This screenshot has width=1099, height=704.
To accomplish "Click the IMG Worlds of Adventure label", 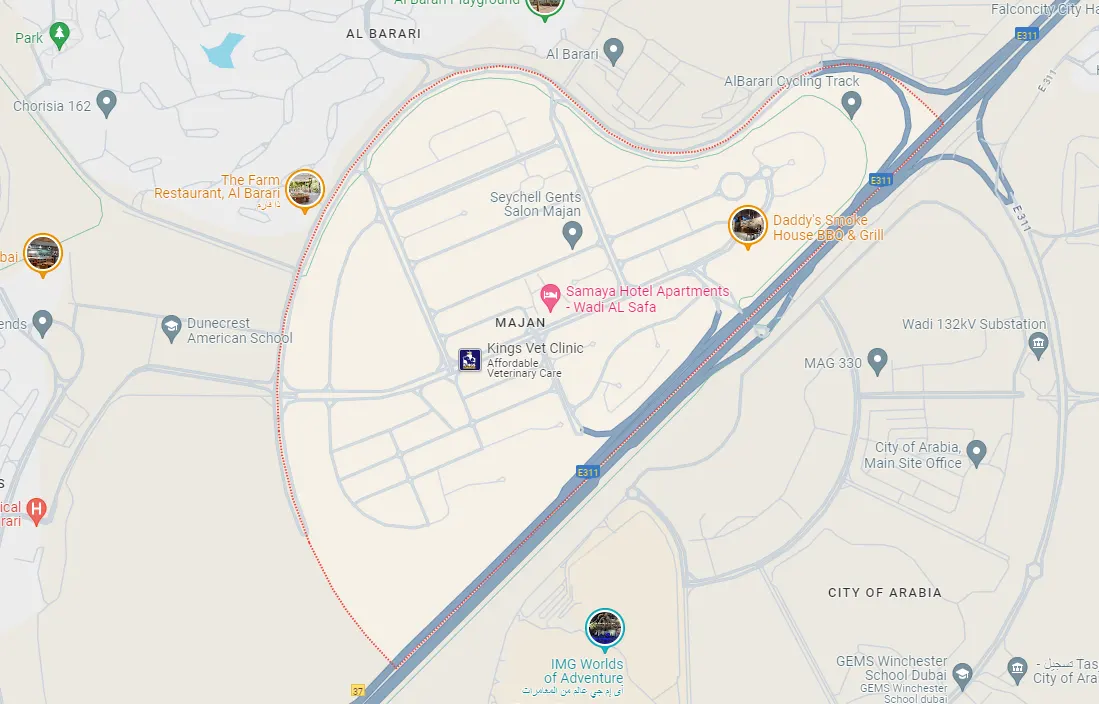I will coord(586,671).
